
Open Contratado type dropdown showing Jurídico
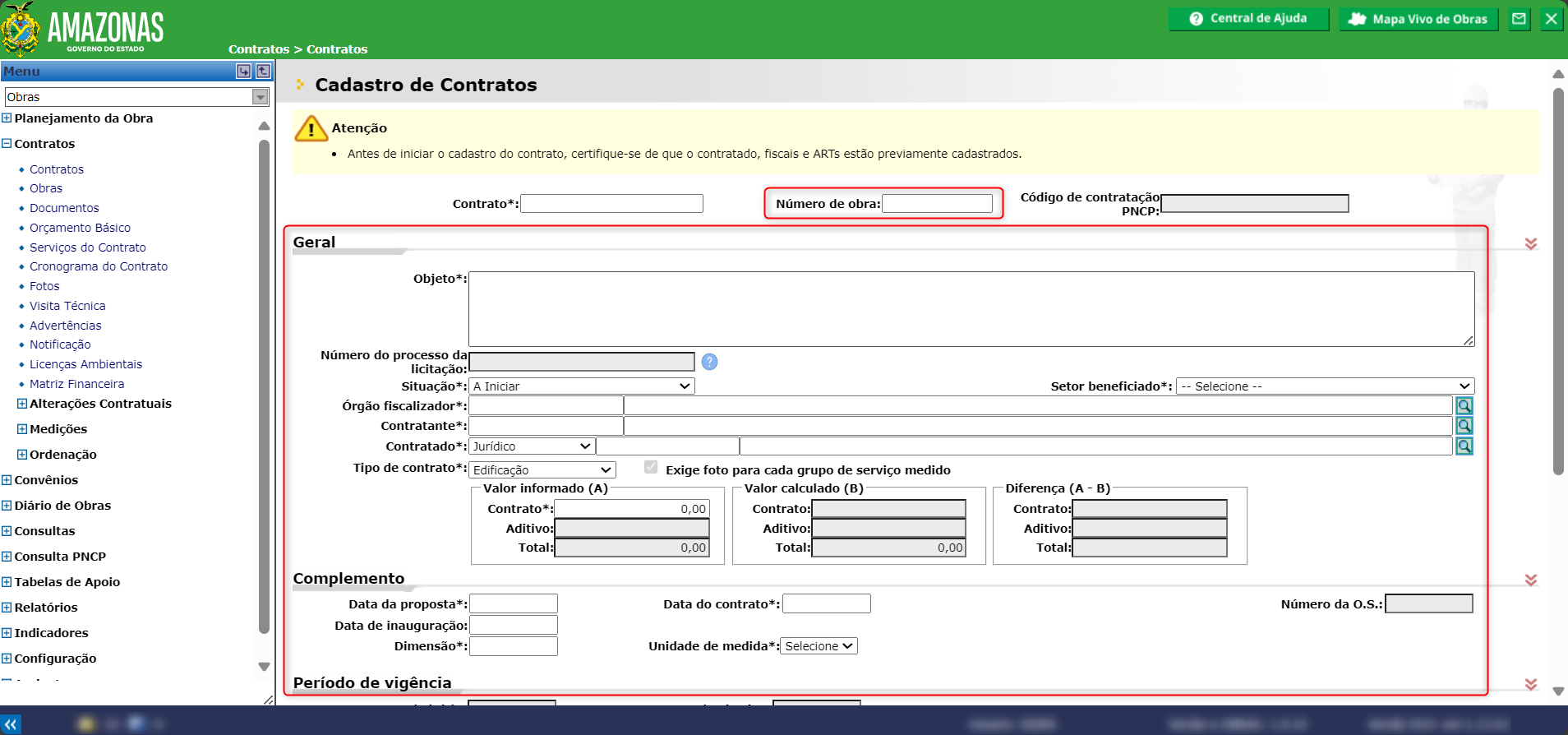click(x=532, y=446)
